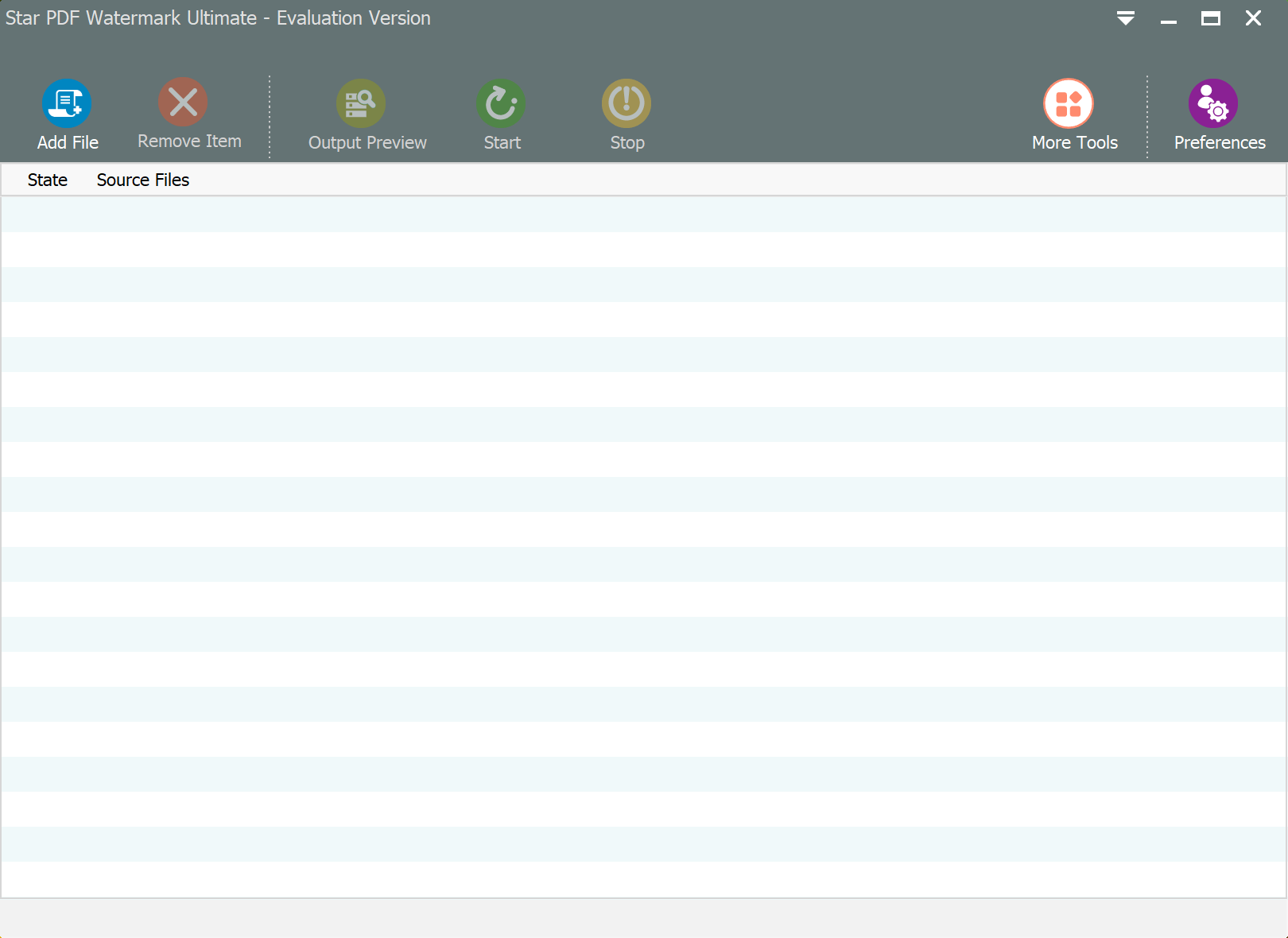The width and height of the screenshot is (1288, 938).
Task: Click the "Stop" label text
Action: coord(627,143)
